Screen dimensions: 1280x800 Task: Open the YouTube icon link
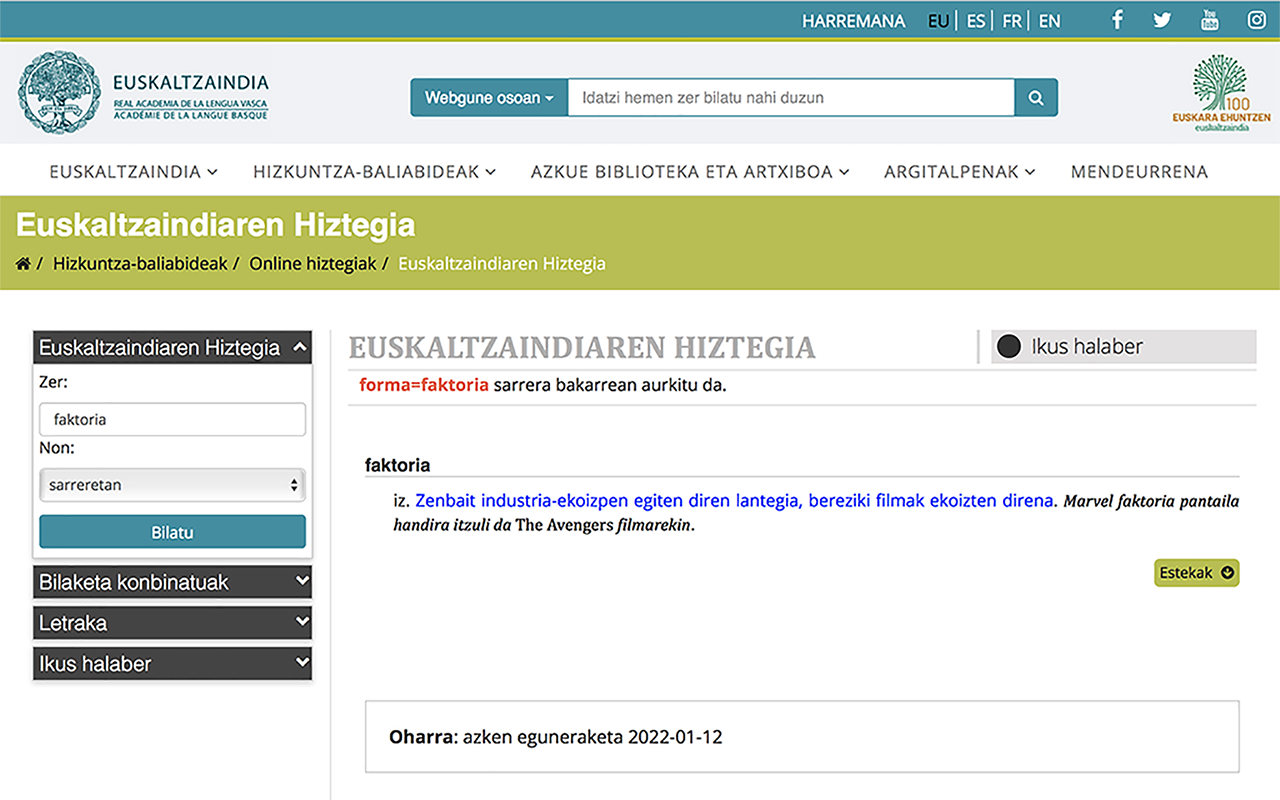(x=1210, y=20)
